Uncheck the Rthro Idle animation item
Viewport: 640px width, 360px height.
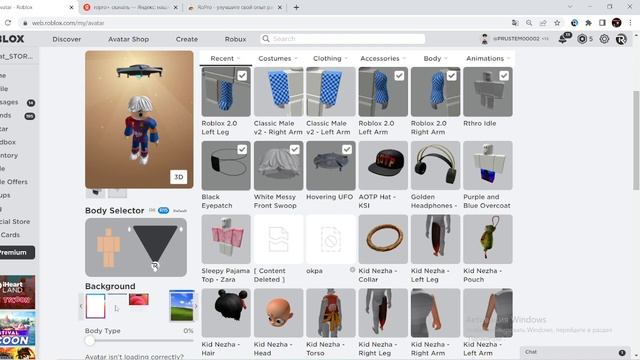click(504, 76)
